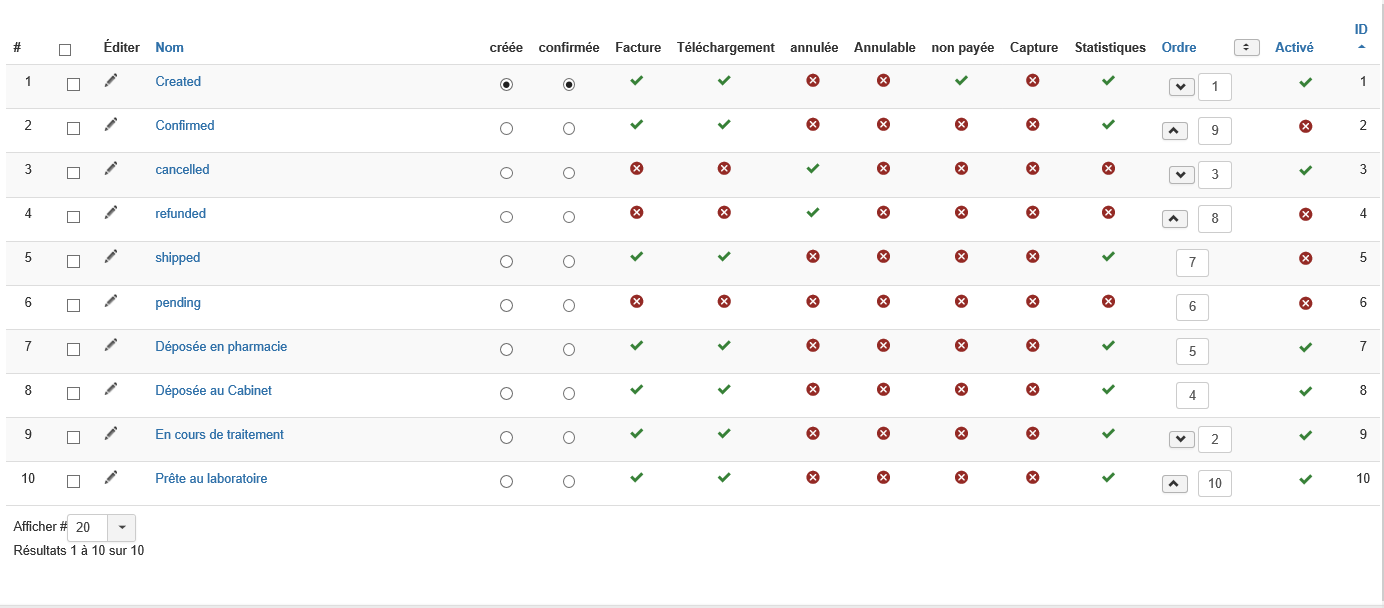1384x608 pixels.
Task: Click Statistiques green check for Déposée en pharmacie
Action: click(1108, 345)
